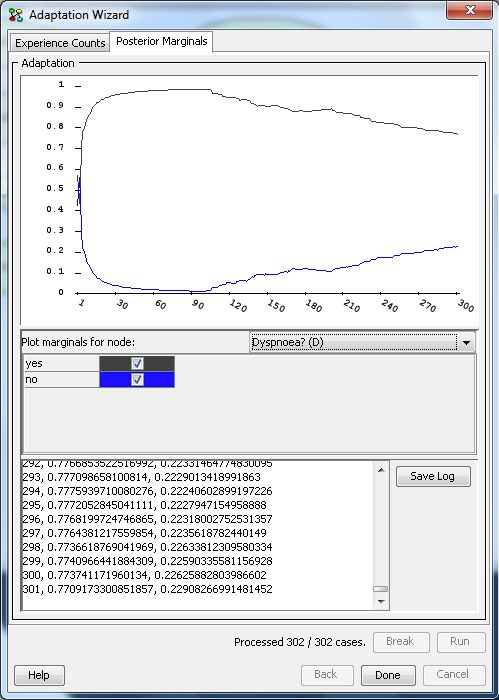The width and height of the screenshot is (499, 700).
Task: Click log line starting with 297
Action: click(x=144, y=533)
